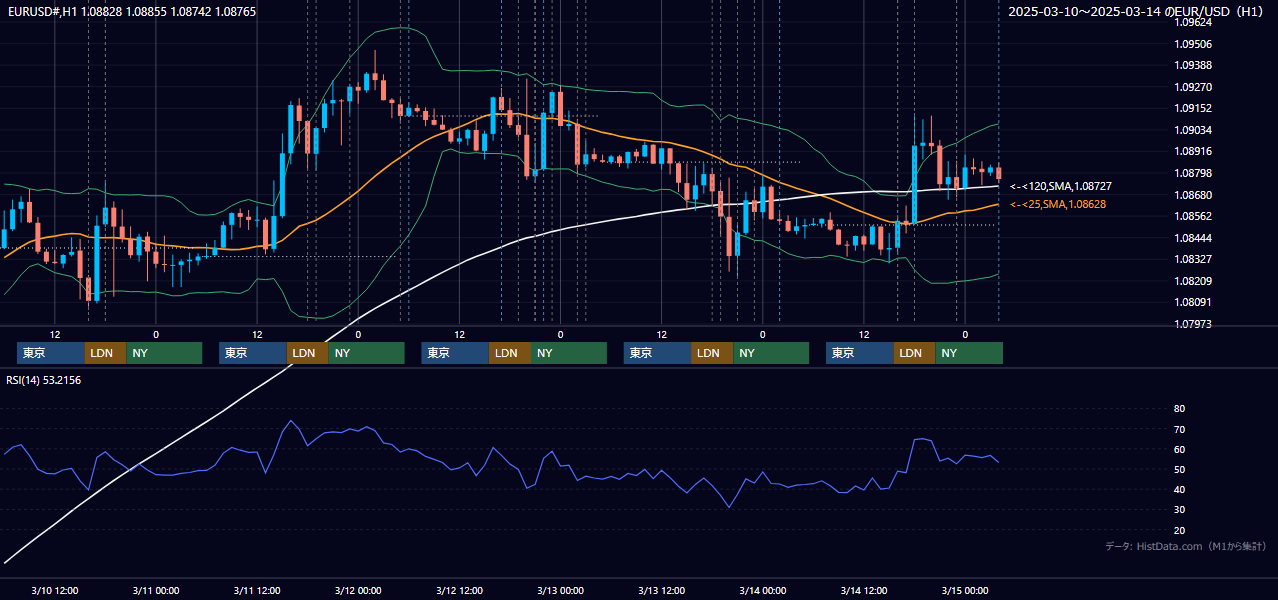Click the rightmost 東京 session box
Image resolution: width=1278 pixels, height=600 pixels.
coord(860,353)
